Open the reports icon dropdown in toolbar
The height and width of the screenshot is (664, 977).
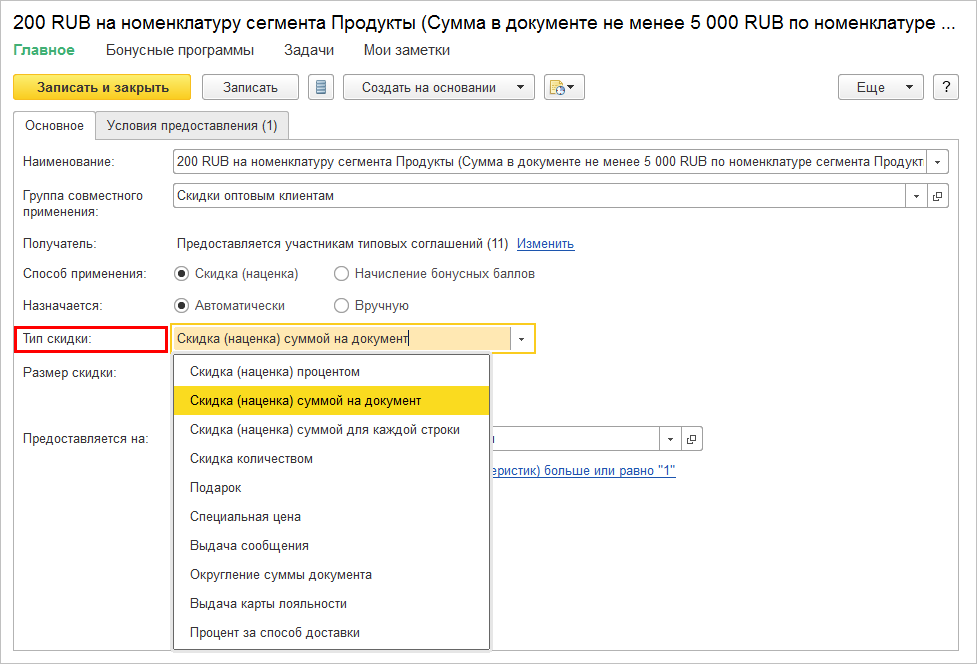564,87
